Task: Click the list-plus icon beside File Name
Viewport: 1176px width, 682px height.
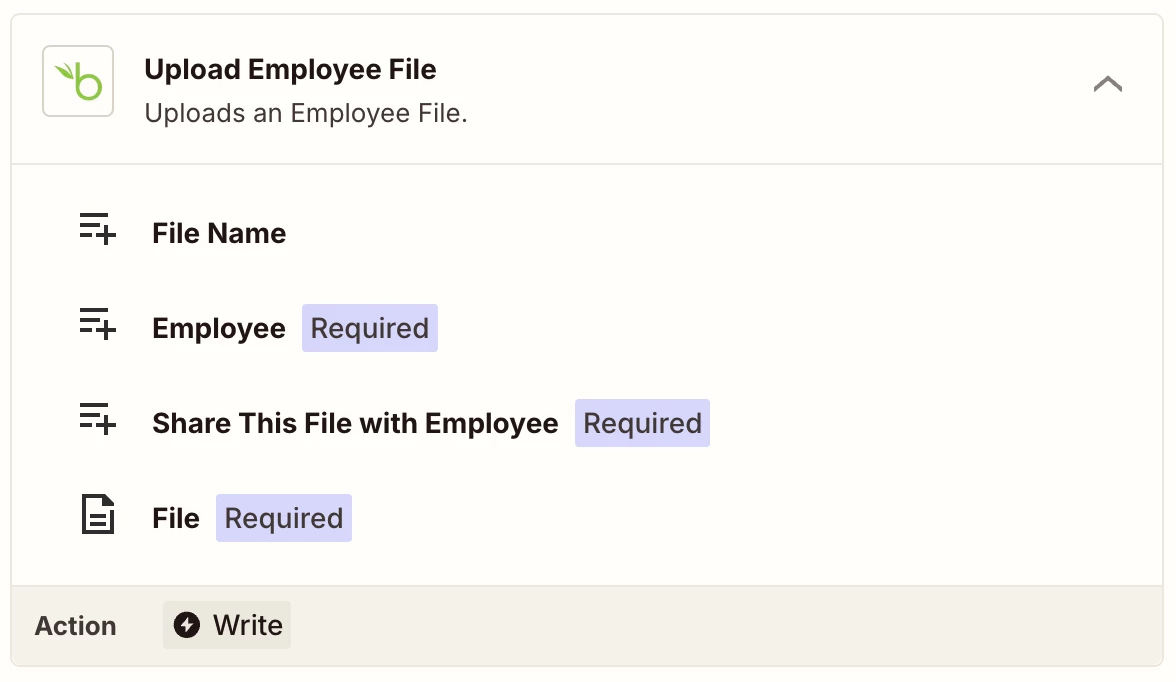Action: click(x=97, y=232)
